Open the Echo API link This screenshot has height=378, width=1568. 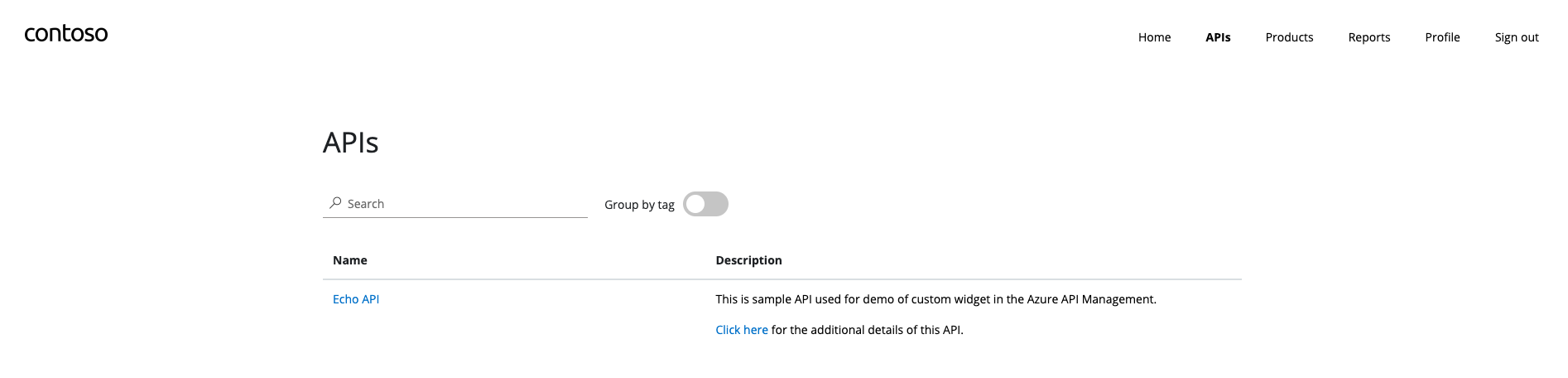pos(356,299)
